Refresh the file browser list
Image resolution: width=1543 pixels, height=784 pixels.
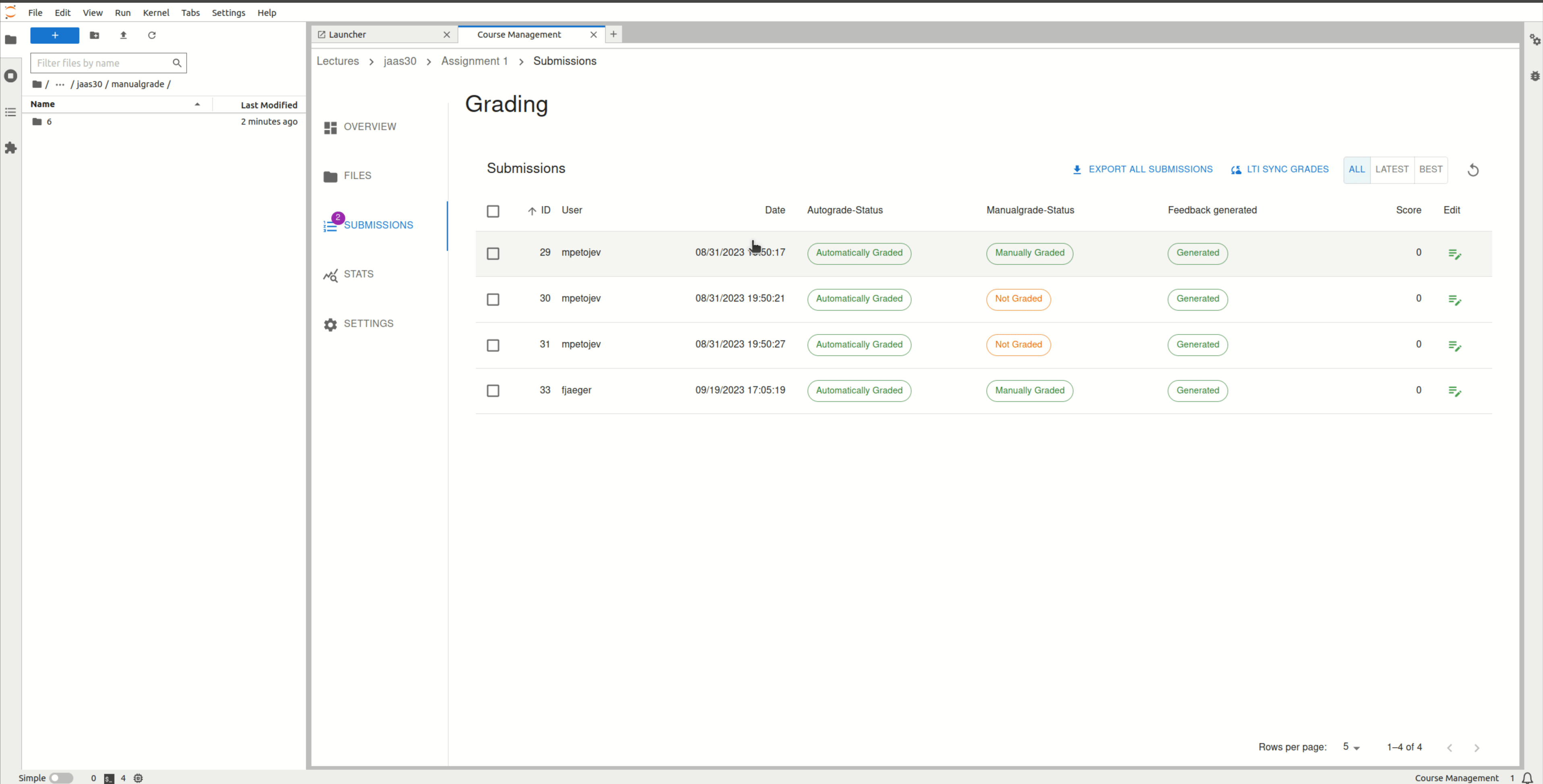tap(152, 35)
